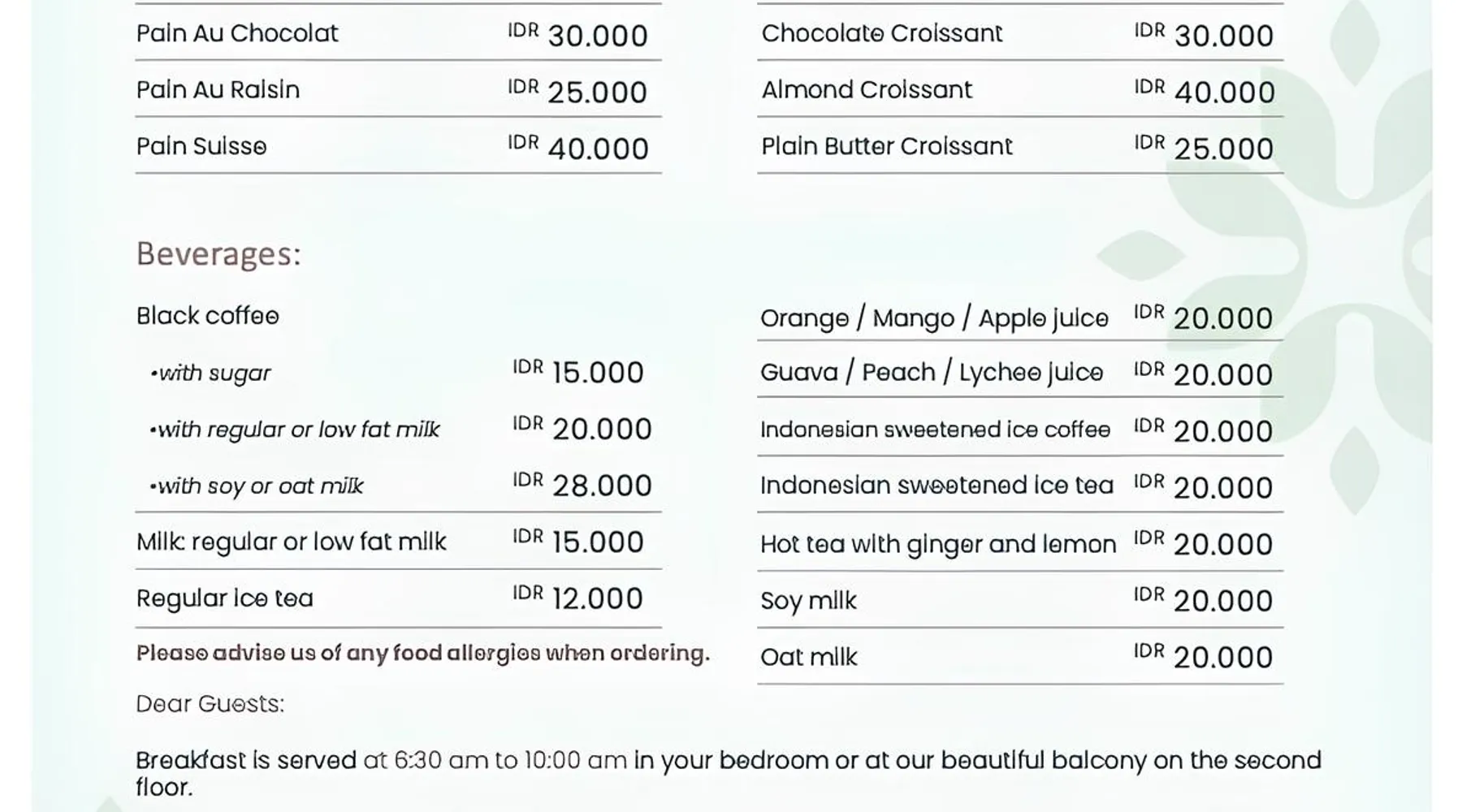Click the Regular ice tea item
Viewport: 1462px width, 812px height.
pos(225,598)
